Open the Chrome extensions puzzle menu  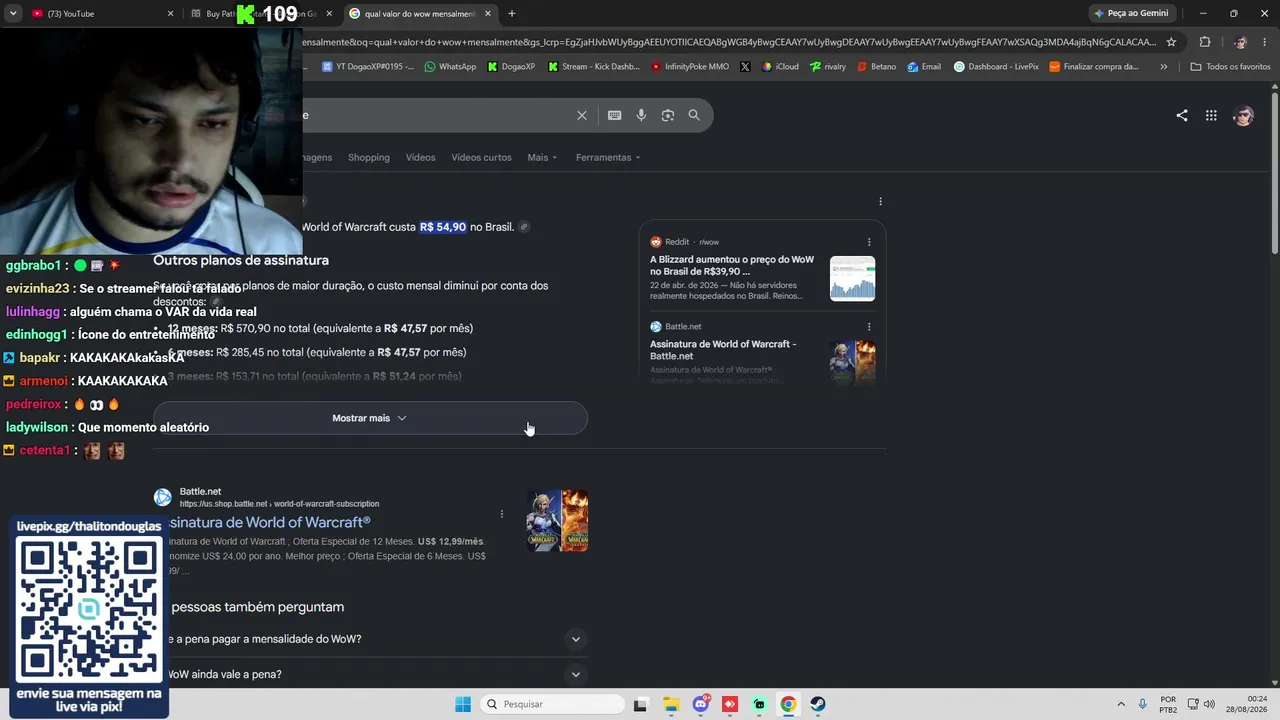1205,42
